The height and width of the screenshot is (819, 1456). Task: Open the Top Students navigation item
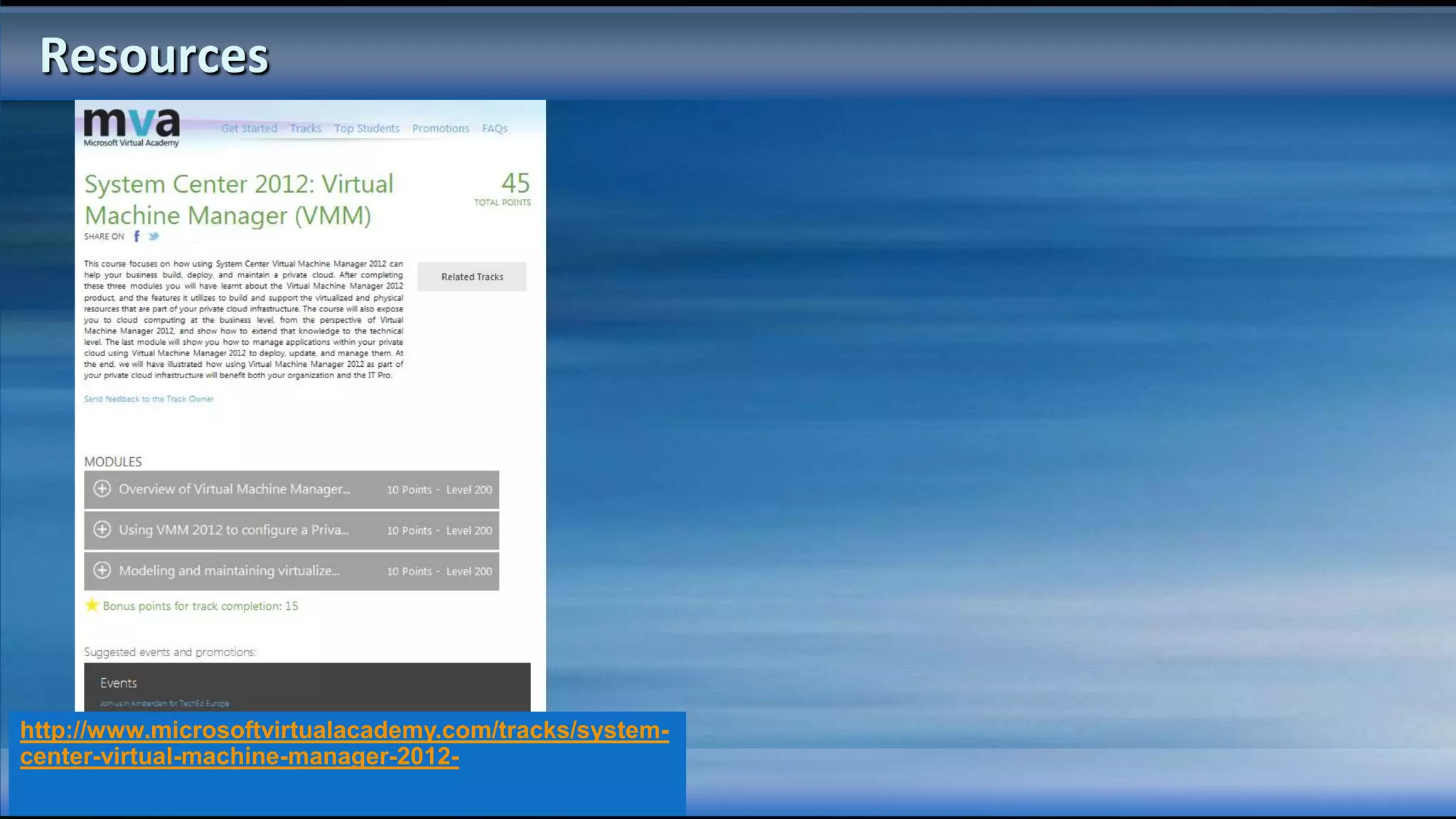(367, 128)
